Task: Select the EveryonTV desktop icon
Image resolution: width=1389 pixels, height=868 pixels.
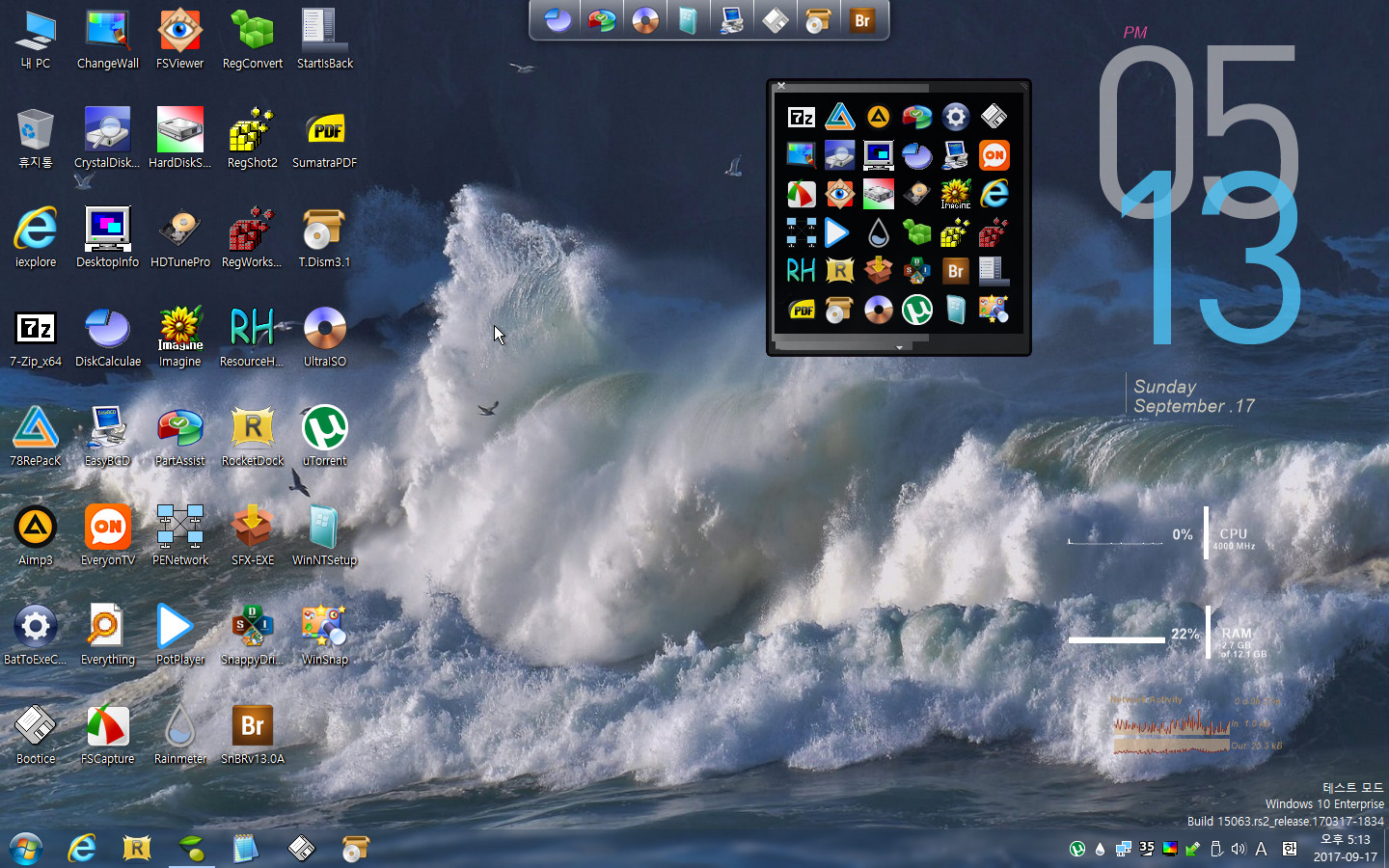Action: tap(108, 536)
